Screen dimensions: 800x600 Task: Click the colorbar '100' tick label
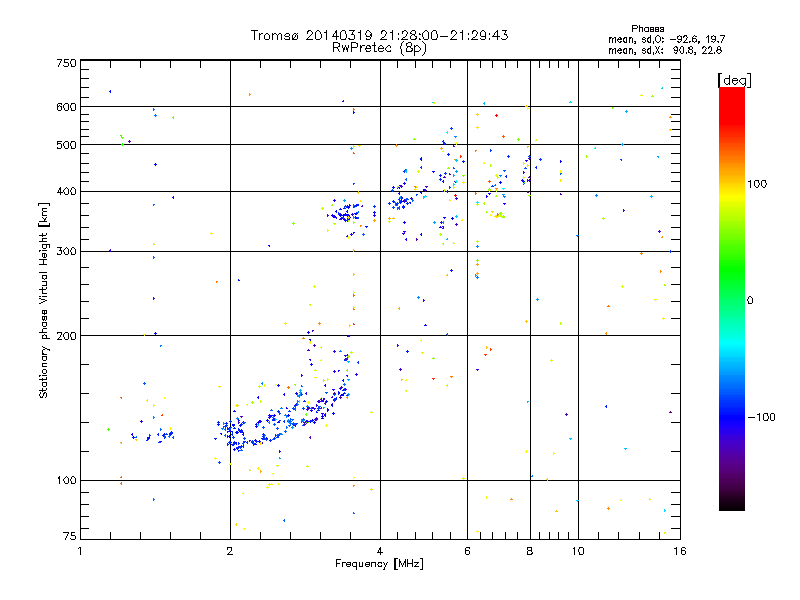coord(757,184)
